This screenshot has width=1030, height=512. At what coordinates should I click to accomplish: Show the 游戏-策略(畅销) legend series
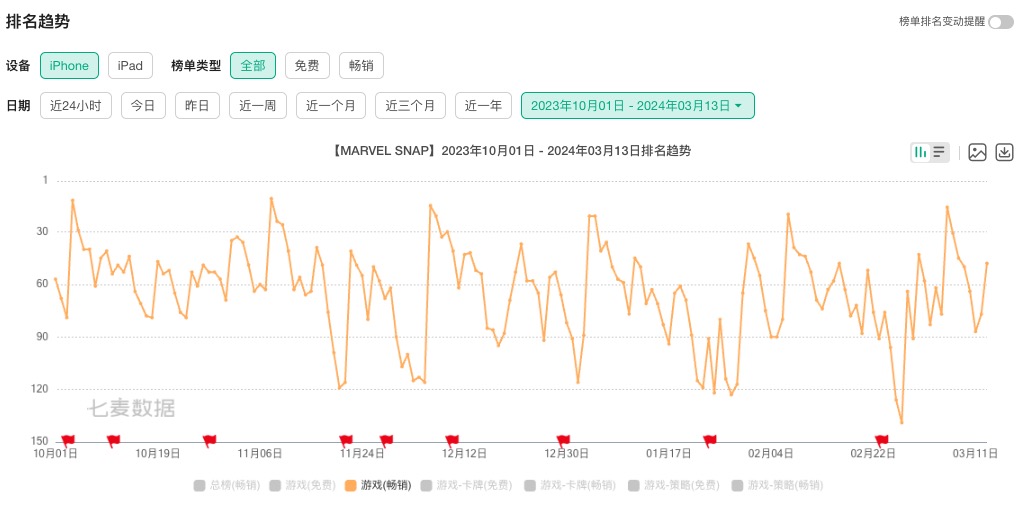(777, 486)
